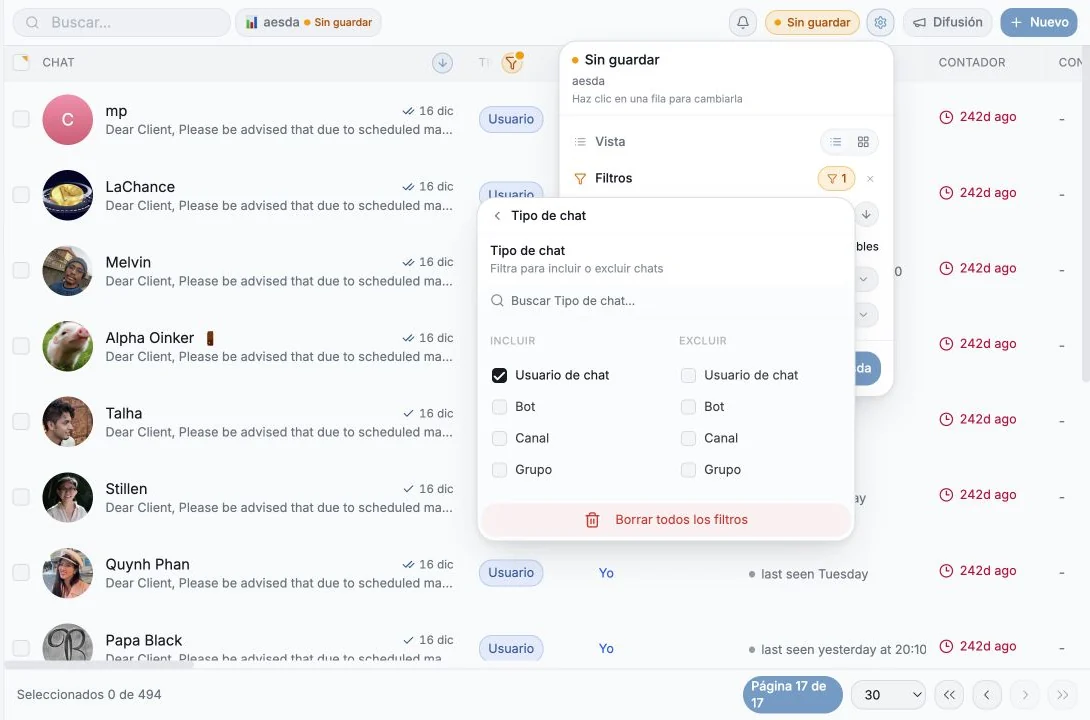Screen dimensions: 1090x720
Task: Go to next page arrow
Action: pyautogui.click(x=1025, y=694)
